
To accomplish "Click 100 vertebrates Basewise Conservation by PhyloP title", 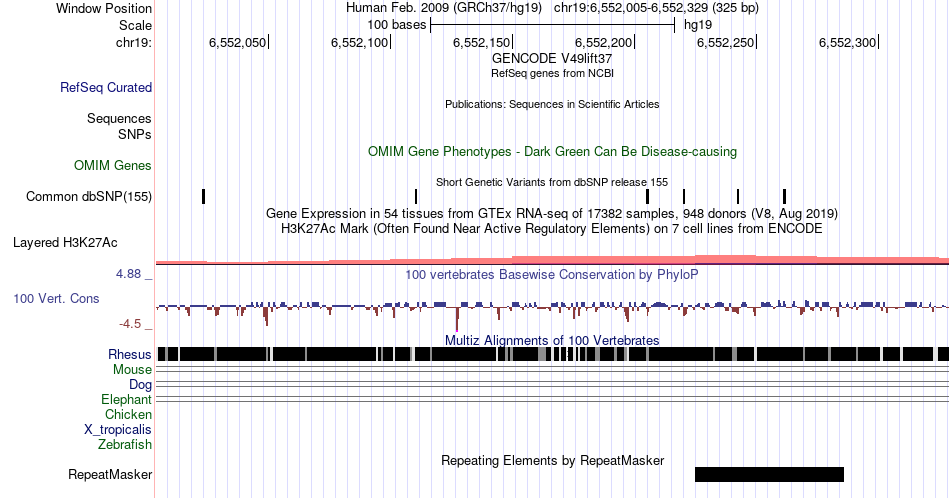I will pyautogui.click(x=552, y=274).
